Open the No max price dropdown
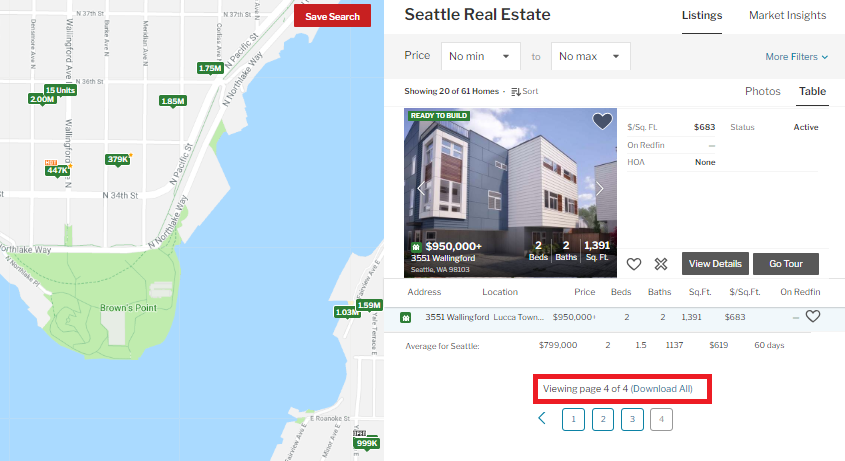 [x=591, y=56]
